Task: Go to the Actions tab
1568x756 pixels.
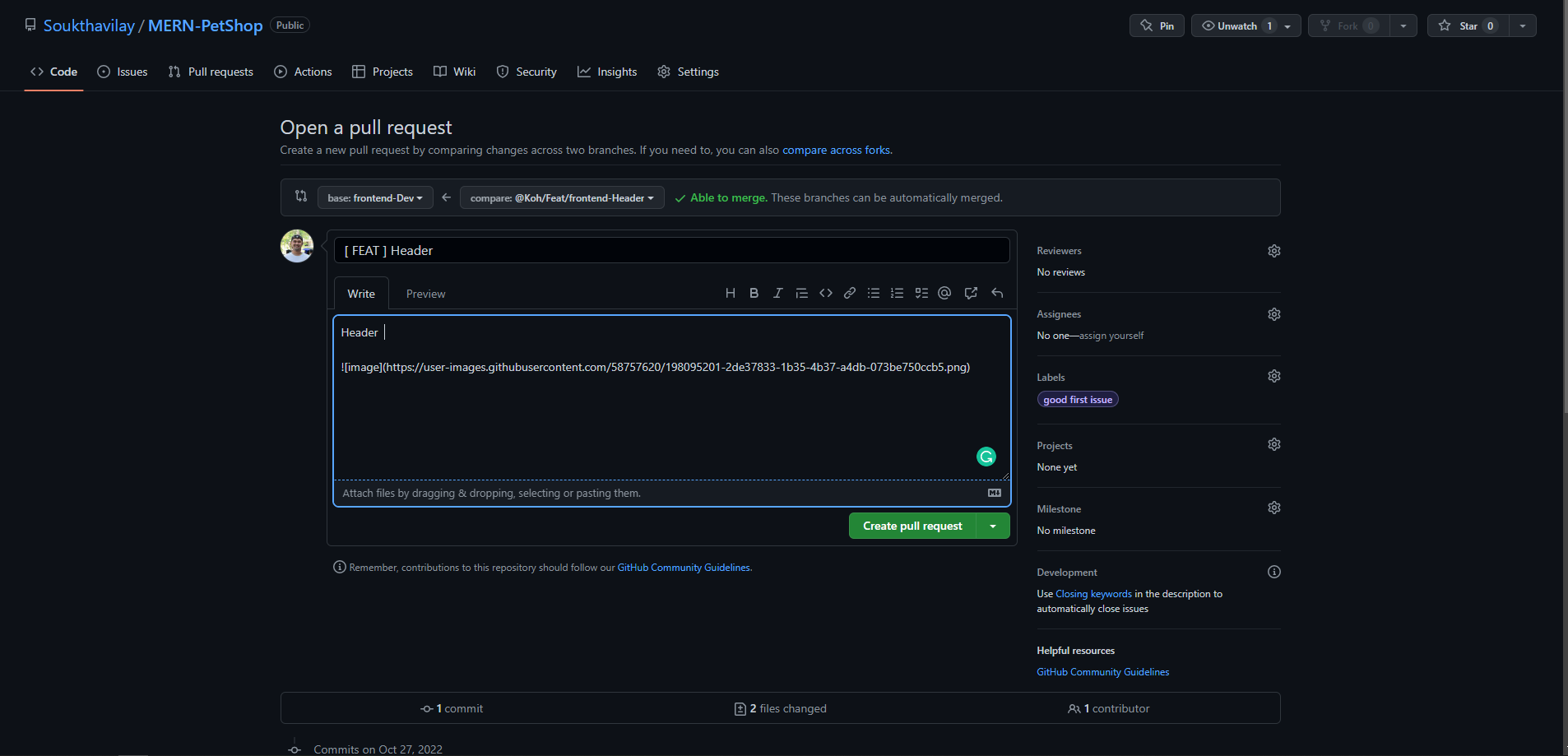Action: (303, 72)
